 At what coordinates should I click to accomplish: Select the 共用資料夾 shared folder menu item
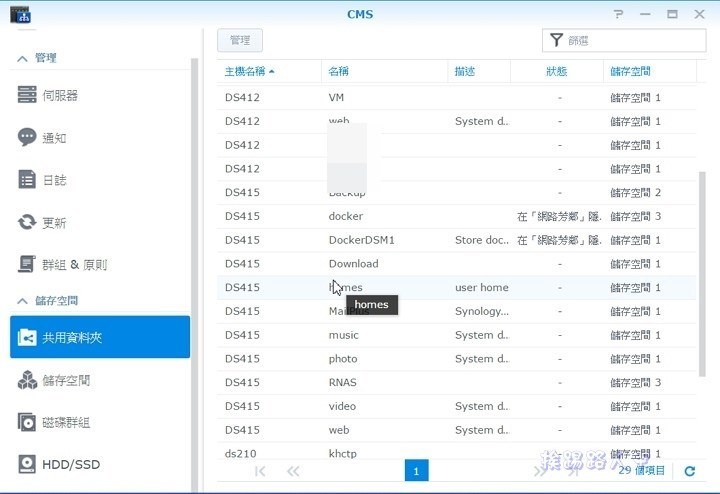point(100,337)
